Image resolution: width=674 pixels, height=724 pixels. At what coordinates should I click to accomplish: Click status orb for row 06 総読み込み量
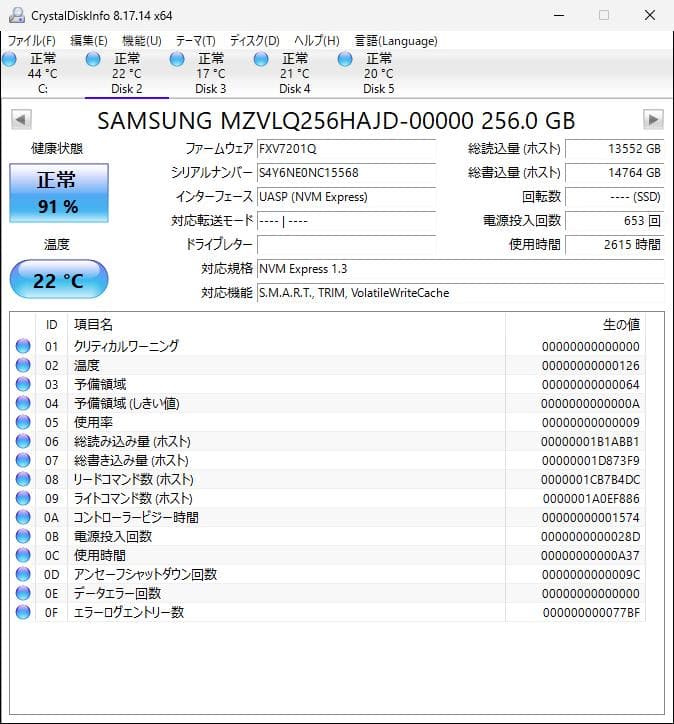pyautogui.click(x=23, y=441)
